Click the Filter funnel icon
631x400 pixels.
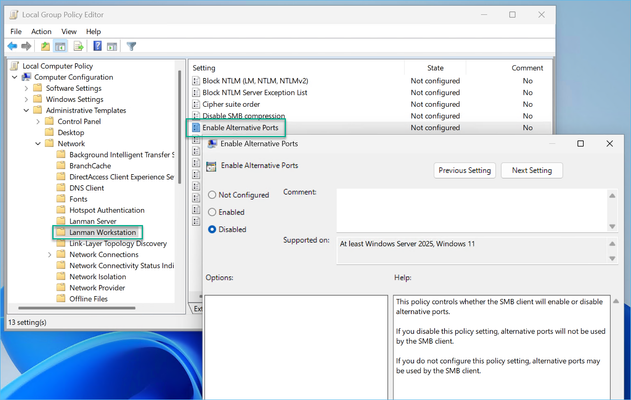(131, 46)
